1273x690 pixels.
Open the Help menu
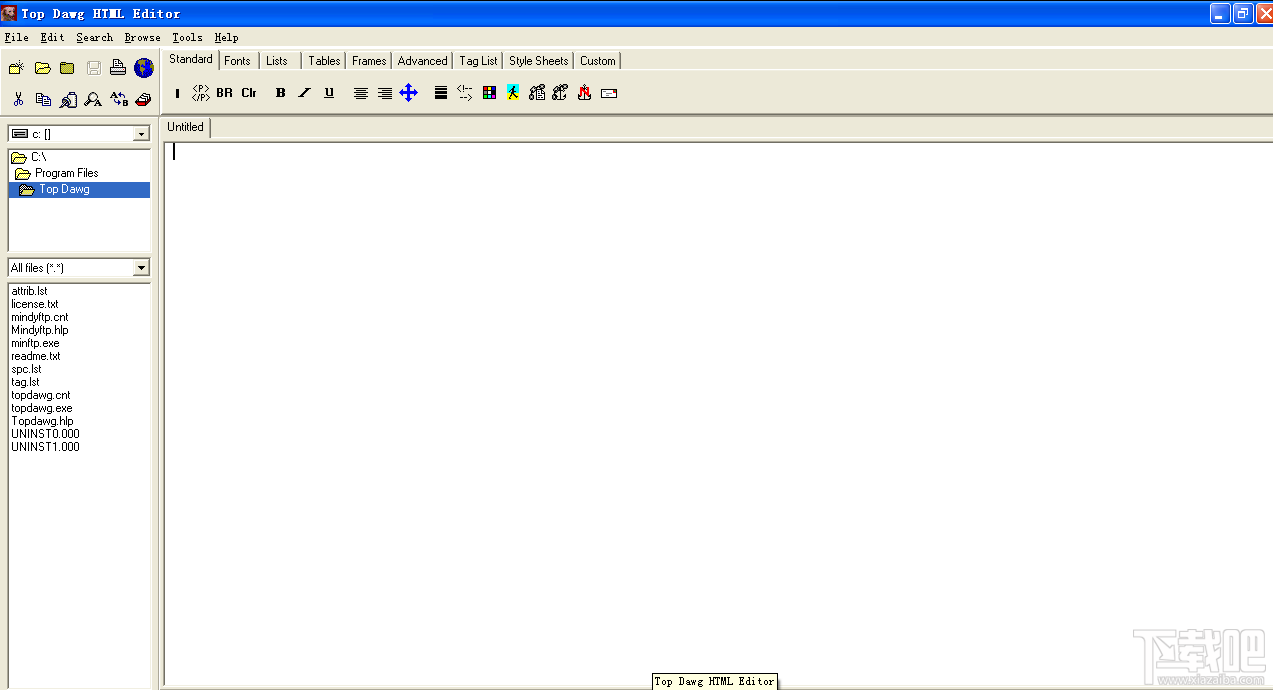pyautogui.click(x=226, y=38)
